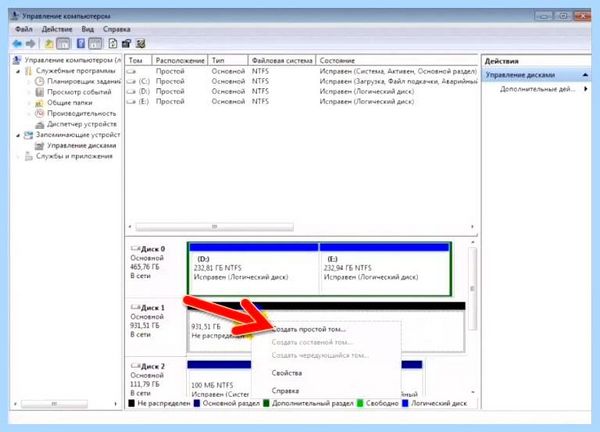
Task: Select the Диск 1 label
Action: point(153,308)
